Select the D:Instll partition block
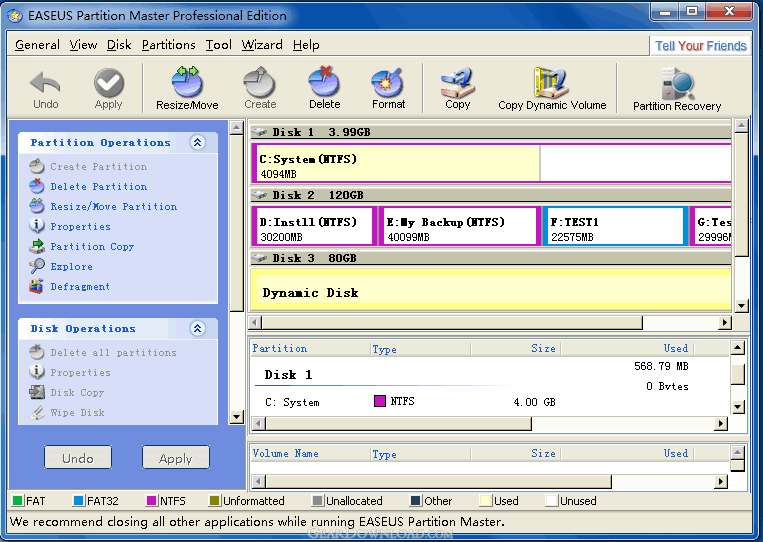763x542 pixels. coord(314,226)
